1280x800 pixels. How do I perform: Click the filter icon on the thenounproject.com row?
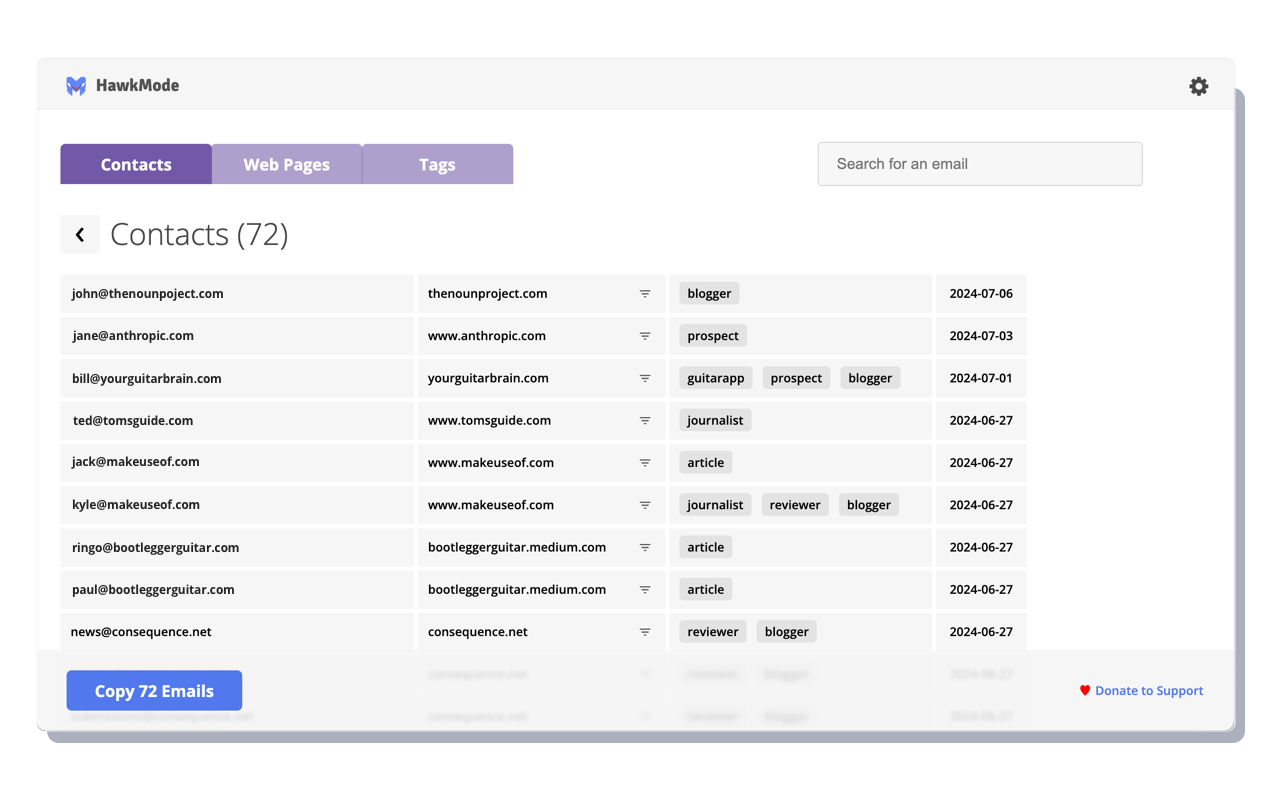[645, 293]
